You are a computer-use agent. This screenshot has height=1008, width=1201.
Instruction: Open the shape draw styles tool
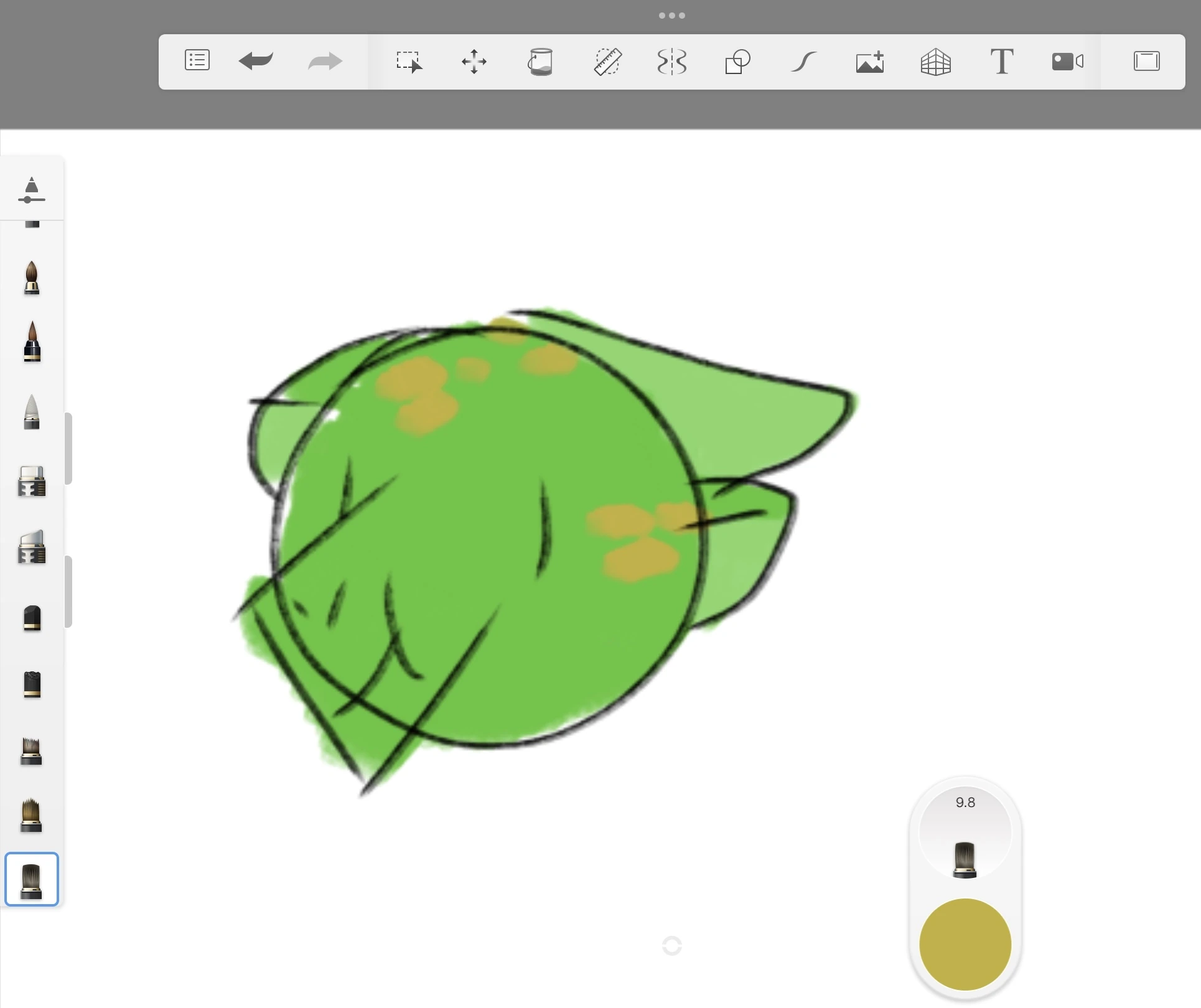[737, 62]
